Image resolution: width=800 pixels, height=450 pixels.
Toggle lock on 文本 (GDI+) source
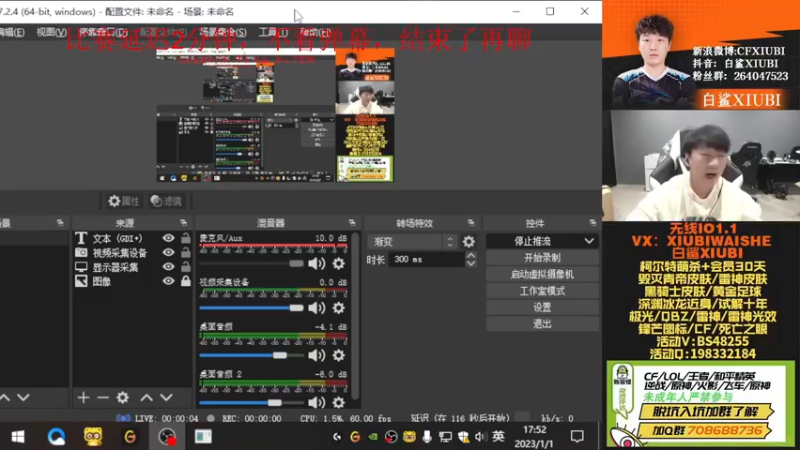pyautogui.click(x=186, y=238)
